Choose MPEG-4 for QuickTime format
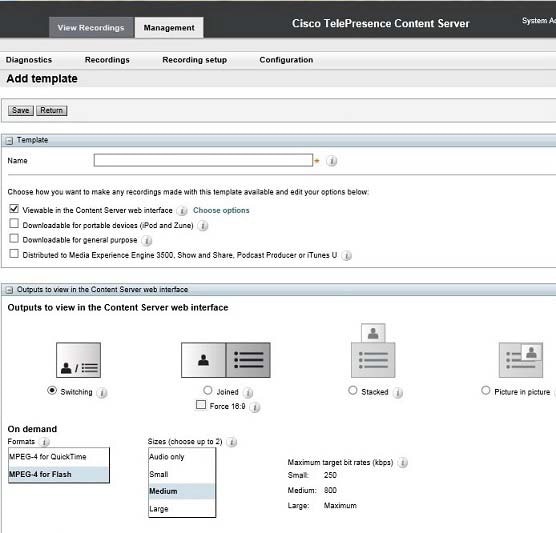Viewport: 556px width, 533px height. pos(59,457)
